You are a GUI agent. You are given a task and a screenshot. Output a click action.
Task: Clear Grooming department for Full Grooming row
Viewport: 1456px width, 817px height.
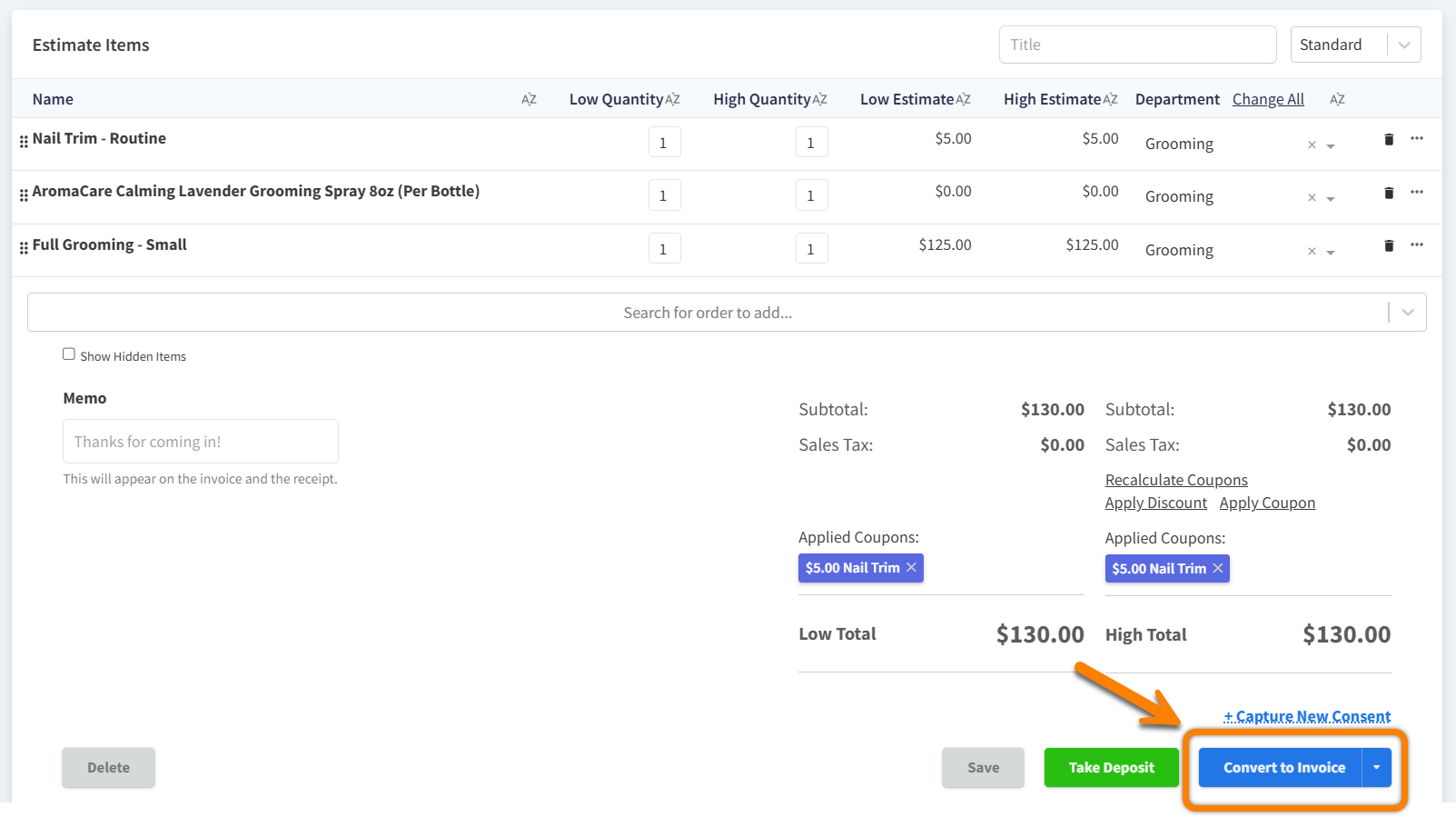[1312, 252]
